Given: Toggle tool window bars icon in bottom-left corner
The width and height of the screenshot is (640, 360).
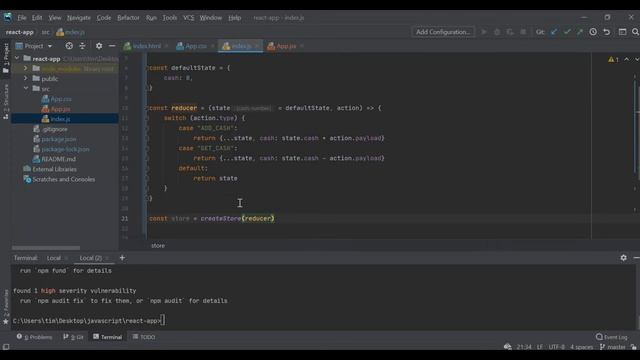Looking at the screenshot, I should [6, 347].
